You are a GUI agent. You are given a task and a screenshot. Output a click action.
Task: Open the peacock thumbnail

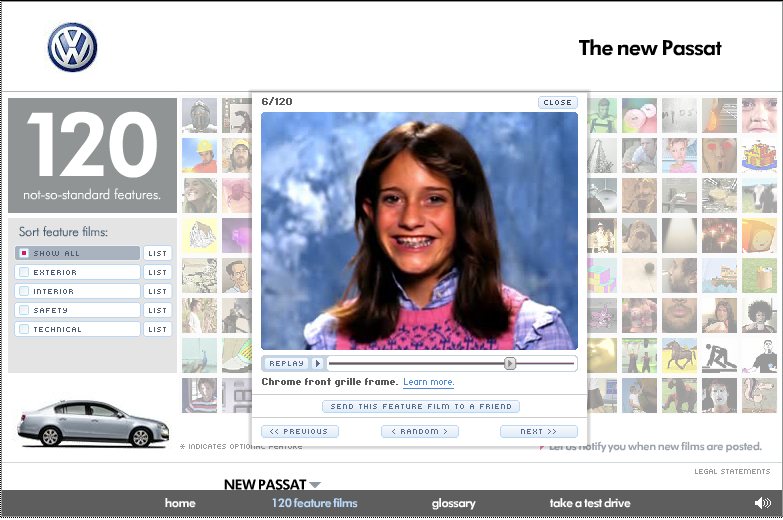(199, 355)
